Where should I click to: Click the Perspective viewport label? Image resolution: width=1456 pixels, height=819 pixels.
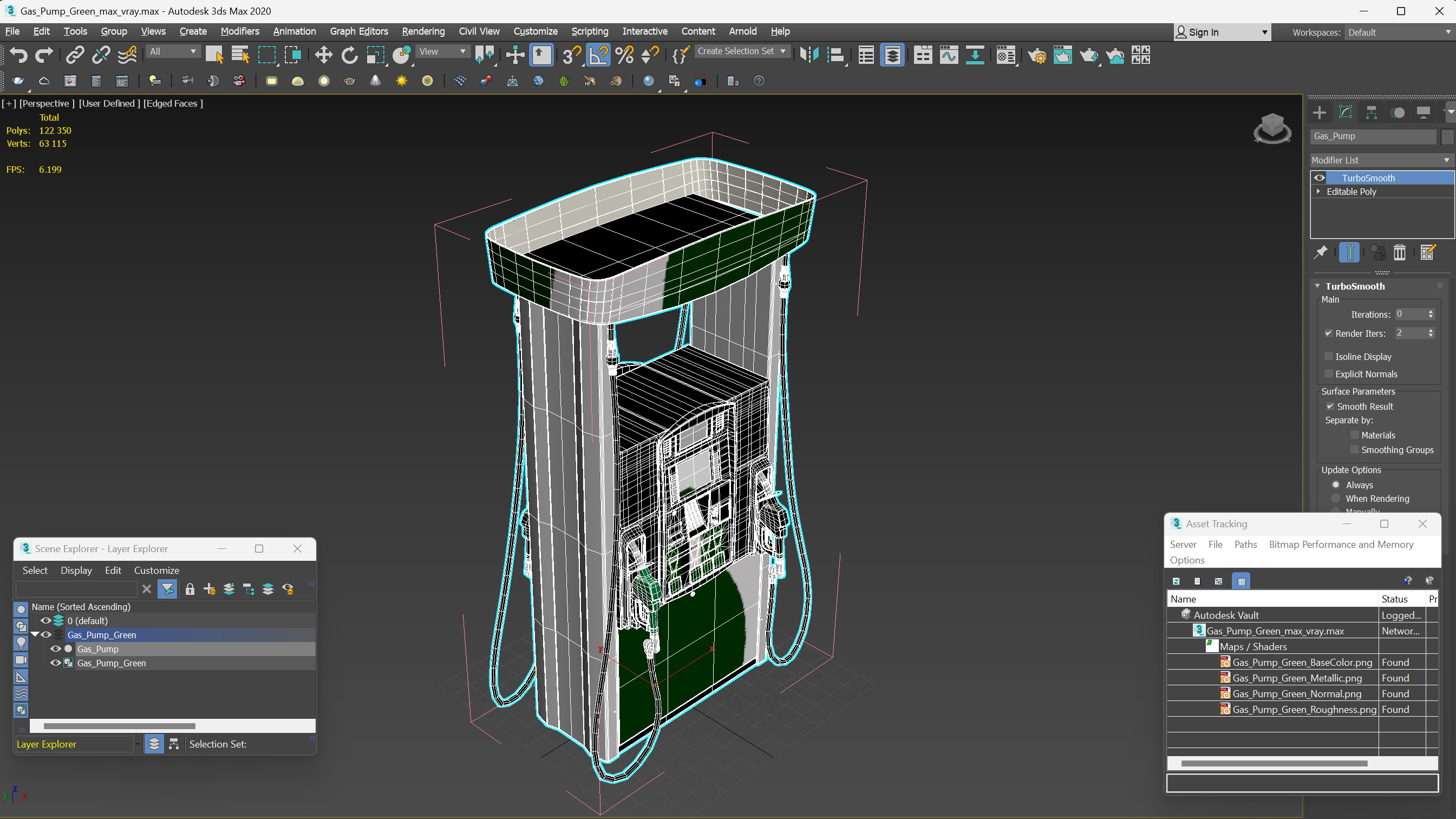tap(47, 103)
